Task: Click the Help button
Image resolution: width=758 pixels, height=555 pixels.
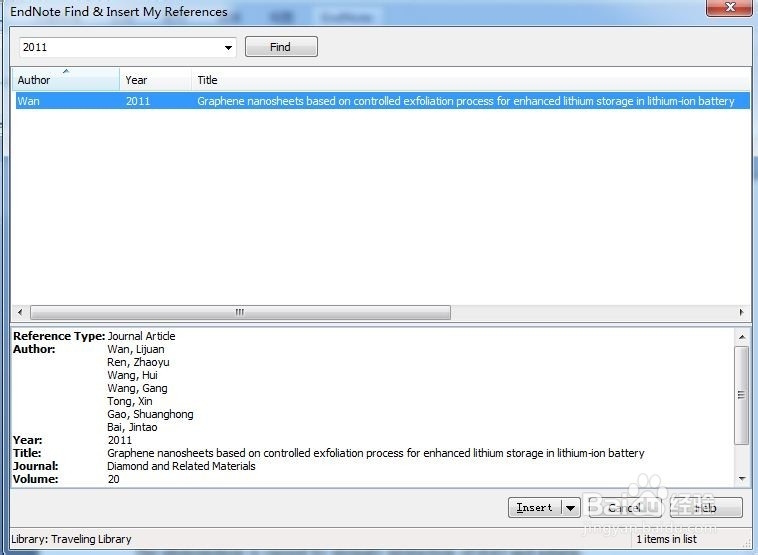Action: 706,508
